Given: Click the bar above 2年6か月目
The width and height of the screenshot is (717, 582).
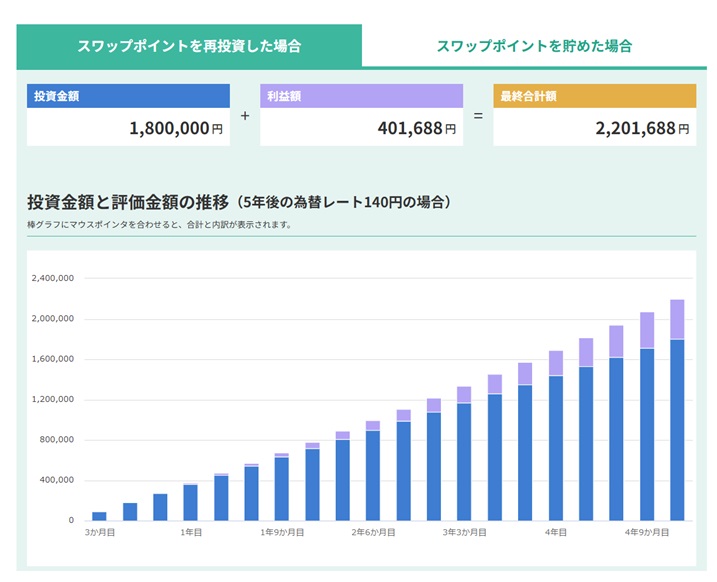Looking at the screenshot, I should [x=373, y=471].
